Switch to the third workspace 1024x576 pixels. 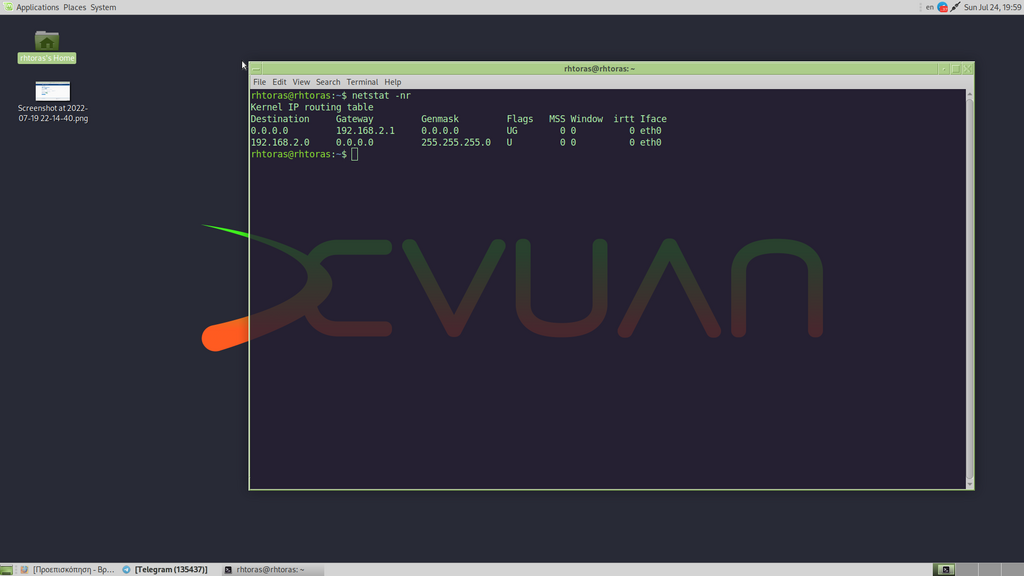989,569
